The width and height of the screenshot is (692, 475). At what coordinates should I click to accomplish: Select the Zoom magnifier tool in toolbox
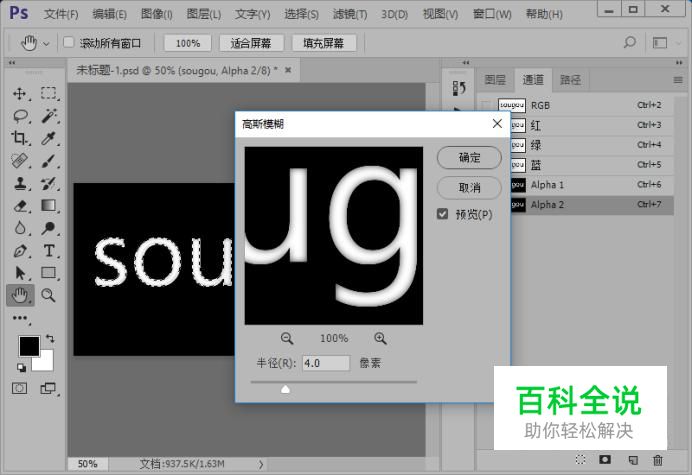(48, 295)
